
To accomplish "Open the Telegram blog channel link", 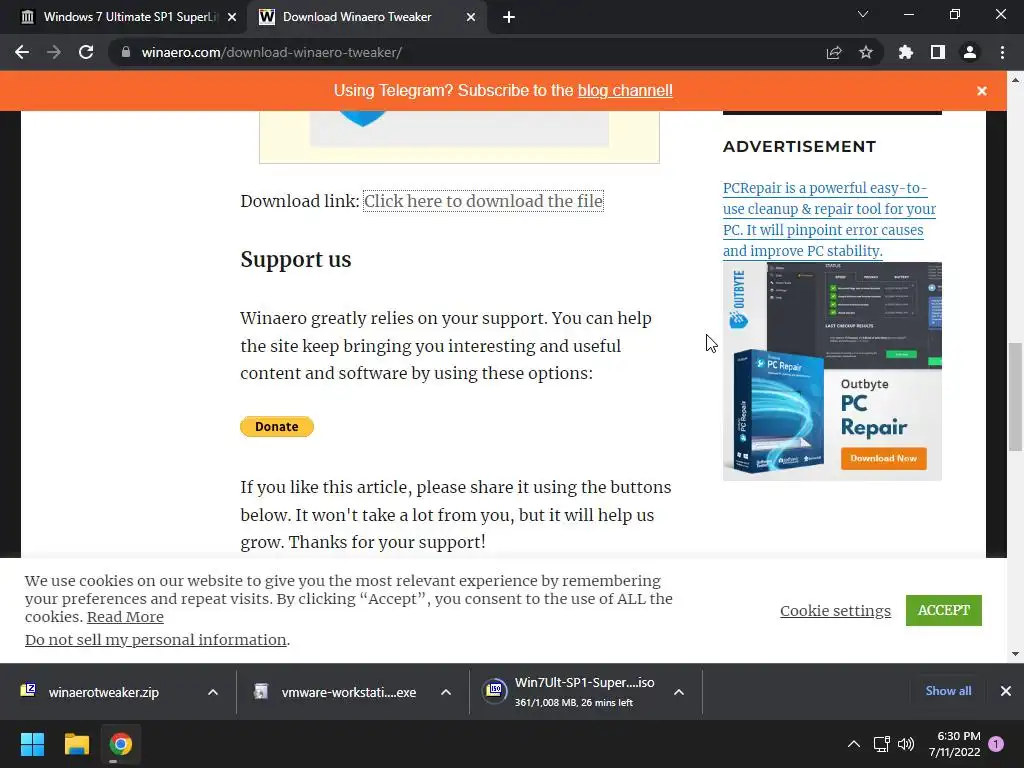I will click(625, 90).
